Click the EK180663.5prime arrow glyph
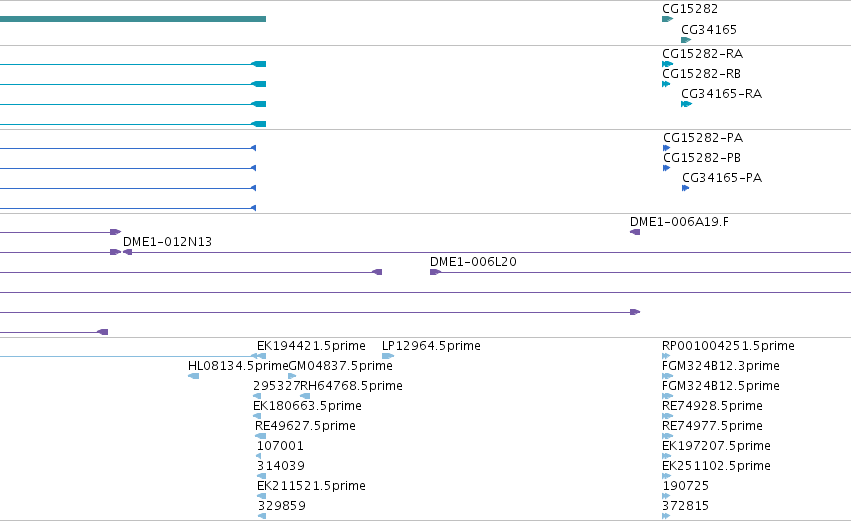 pos(257,416)
